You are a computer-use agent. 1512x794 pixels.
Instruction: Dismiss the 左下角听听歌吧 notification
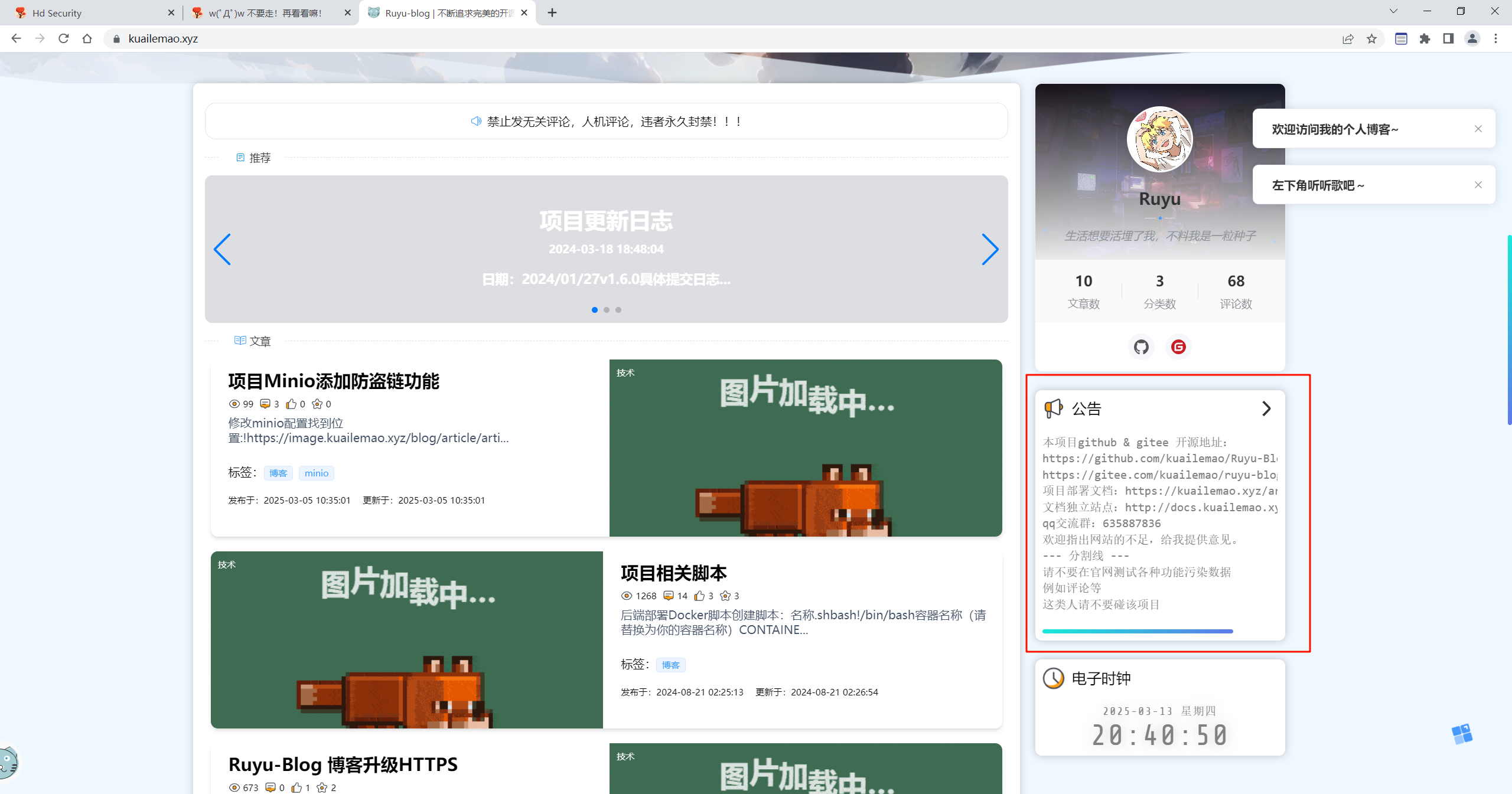click(x=1478, y=185)
